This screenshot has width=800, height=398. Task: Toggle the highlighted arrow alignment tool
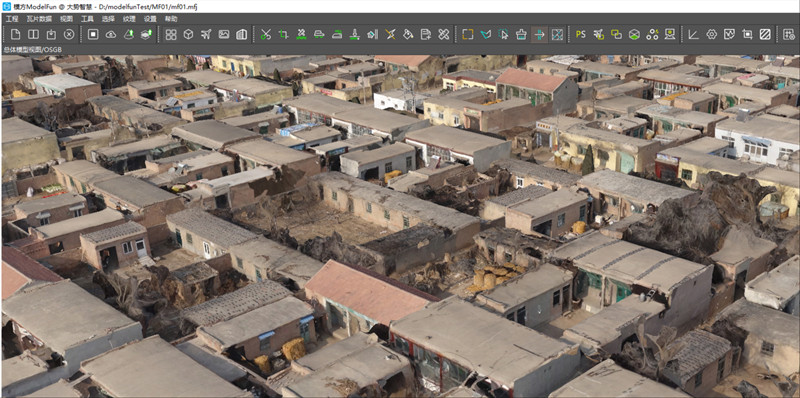pyautogui.click(x=539, y=34)
